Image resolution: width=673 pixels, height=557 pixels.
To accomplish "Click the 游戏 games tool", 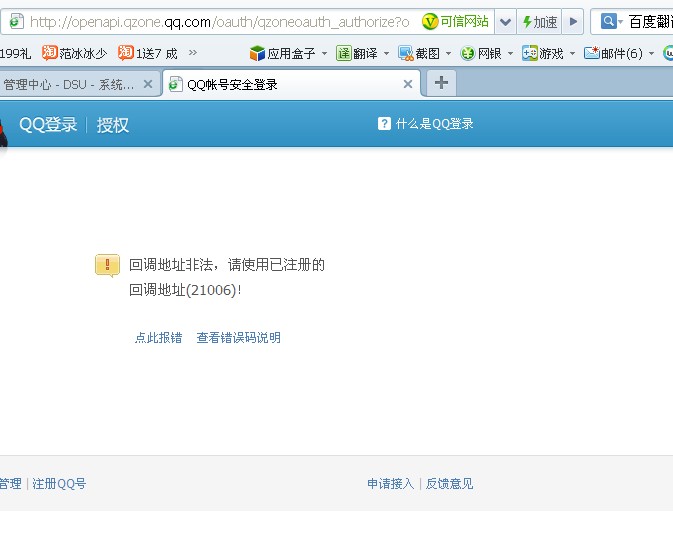I will pos(543,53).
